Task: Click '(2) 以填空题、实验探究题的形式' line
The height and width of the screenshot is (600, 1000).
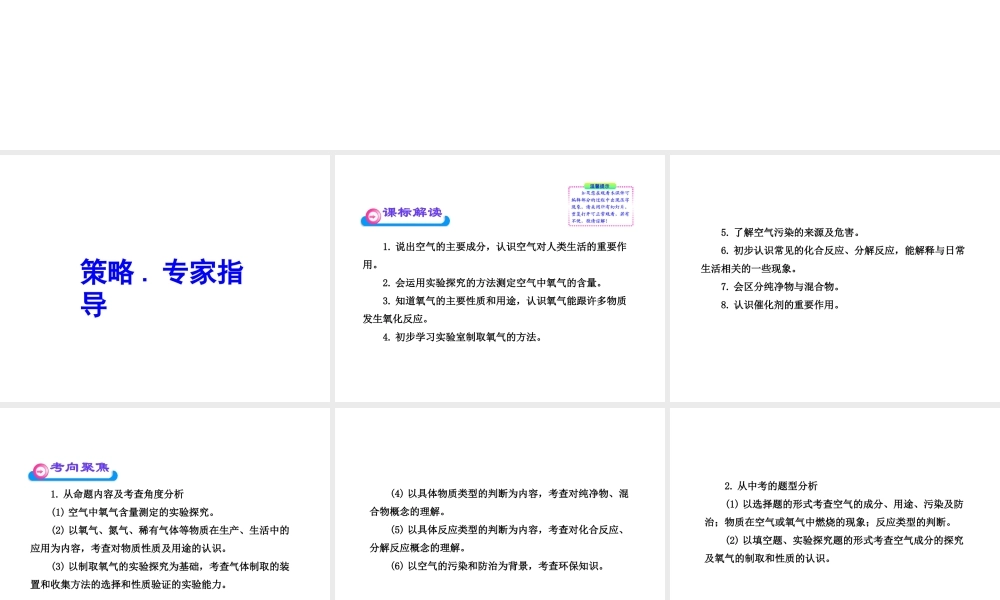Action: pyautogui.click(x=844, y=541)
